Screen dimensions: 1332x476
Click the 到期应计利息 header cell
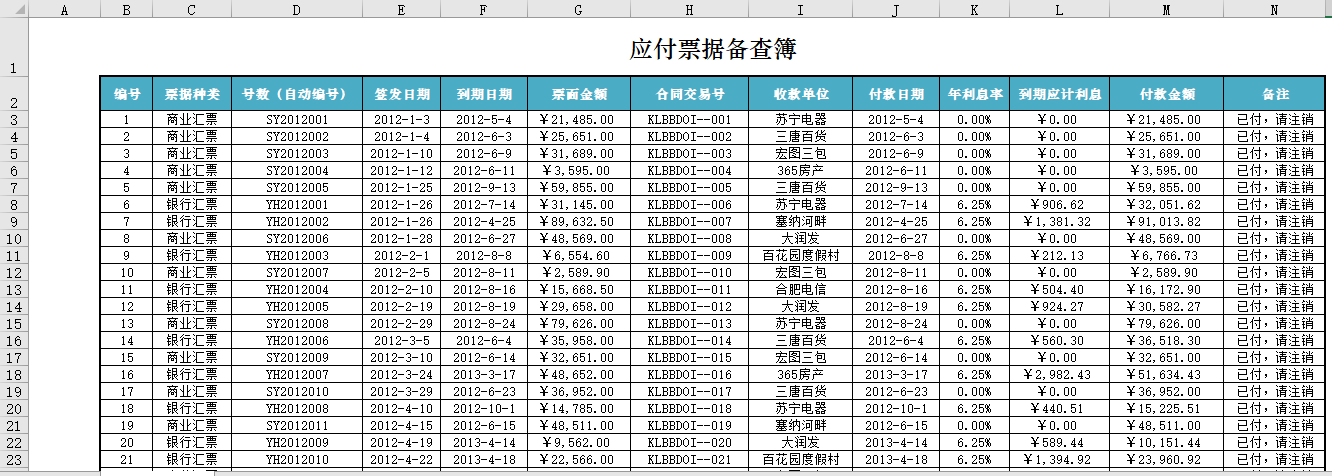point(1059,94)
